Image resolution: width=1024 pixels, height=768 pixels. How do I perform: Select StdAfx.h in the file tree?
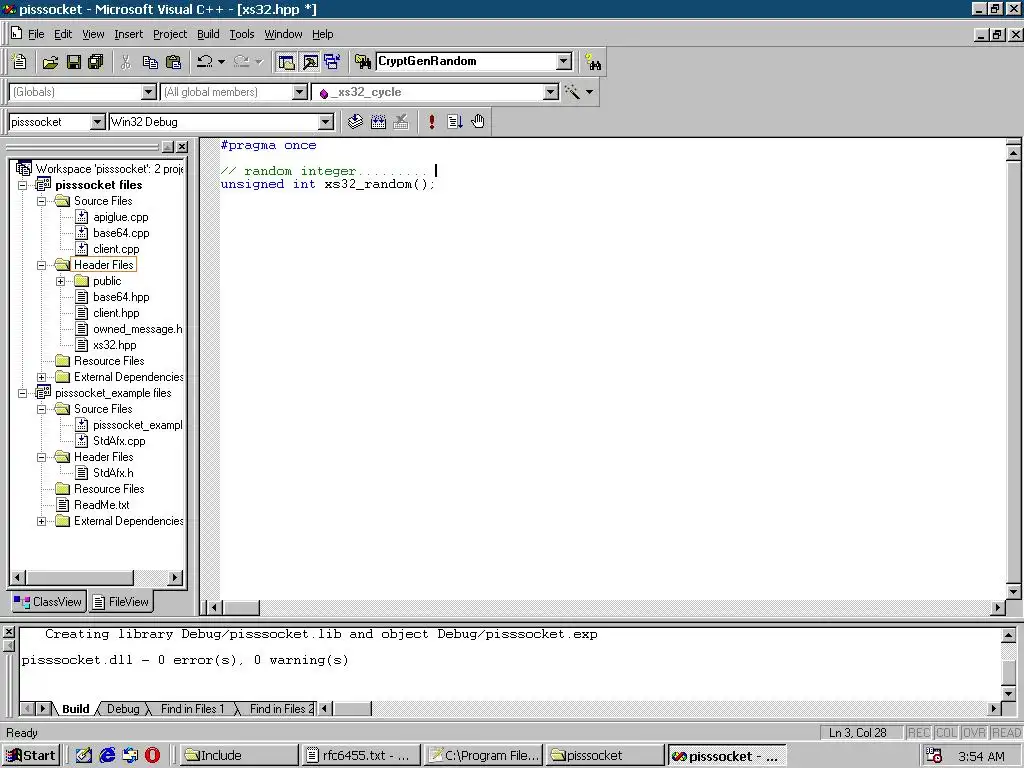tap(113, 473)
